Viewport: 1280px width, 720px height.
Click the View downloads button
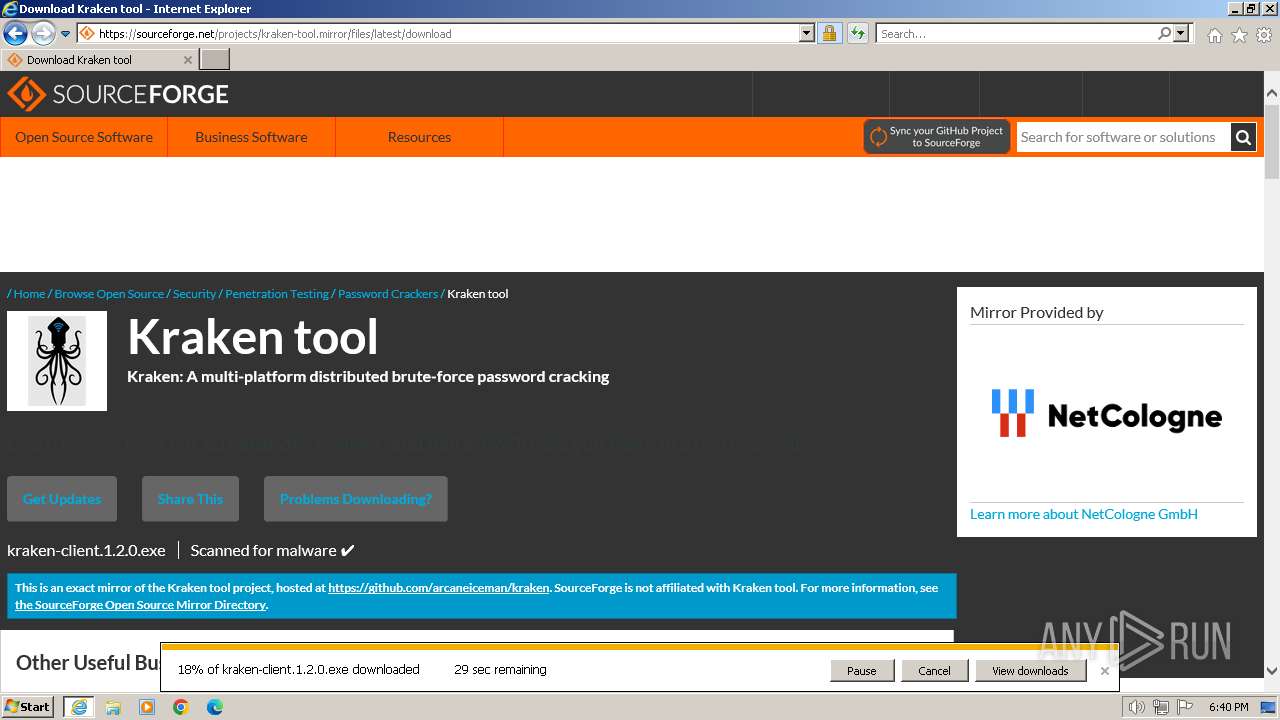[x=1030, y=671]
